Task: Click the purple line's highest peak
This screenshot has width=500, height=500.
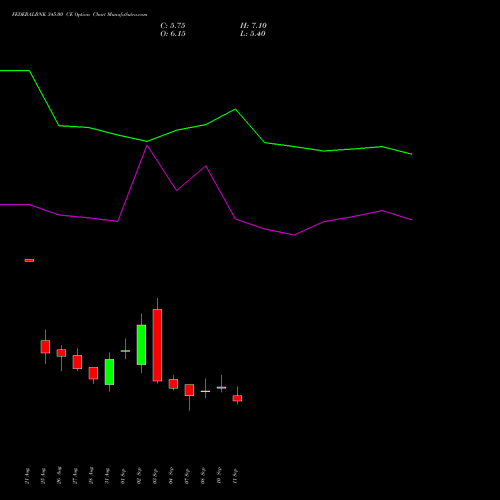Action: (147, 146)
